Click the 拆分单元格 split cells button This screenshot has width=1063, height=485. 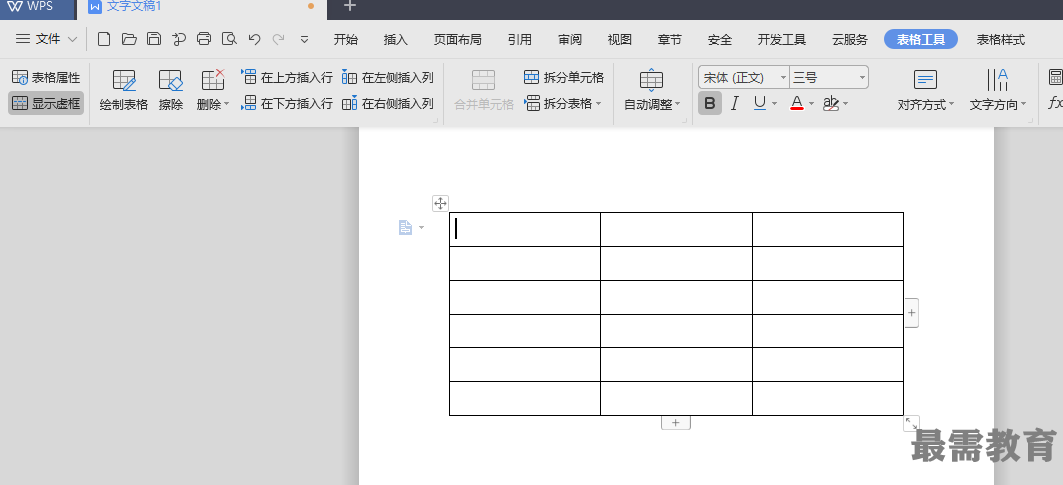pyautogui.click(x=564, y=77)
